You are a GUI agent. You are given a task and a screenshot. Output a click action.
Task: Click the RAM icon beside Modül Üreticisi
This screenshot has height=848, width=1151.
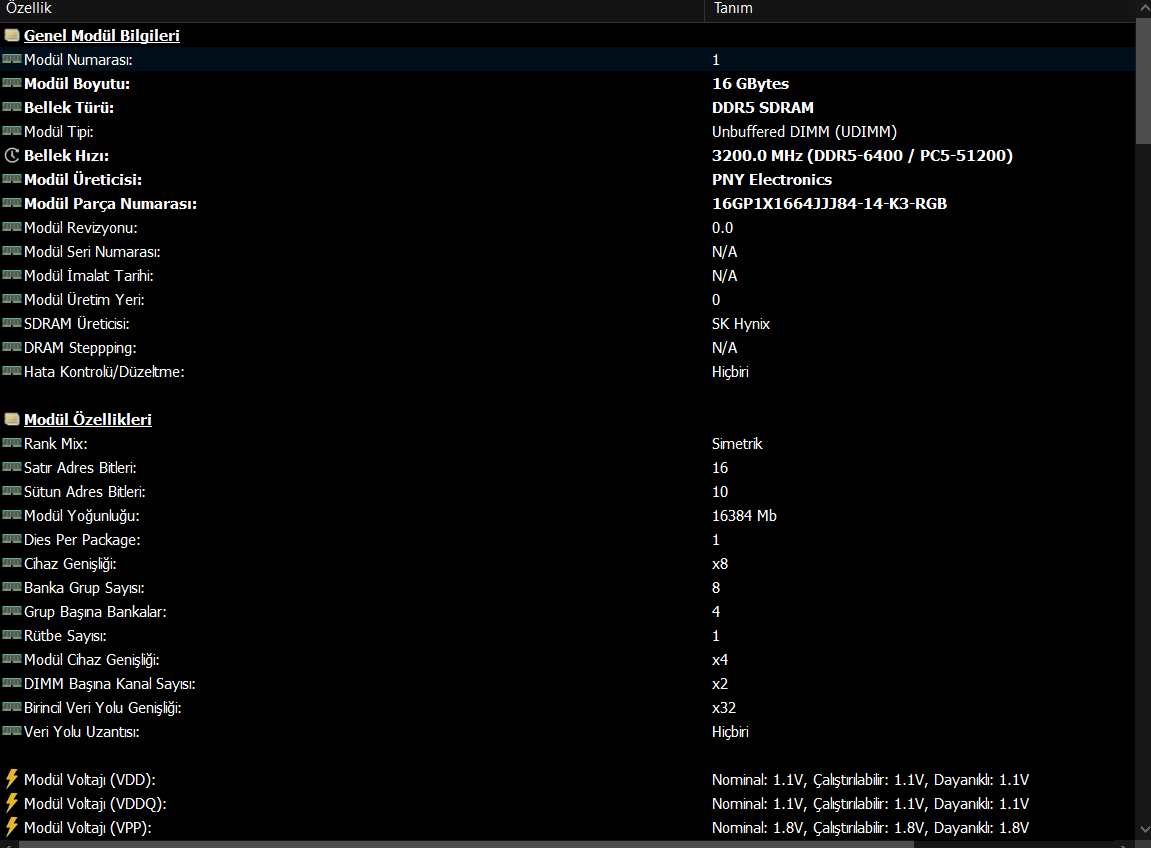[12, 178]
